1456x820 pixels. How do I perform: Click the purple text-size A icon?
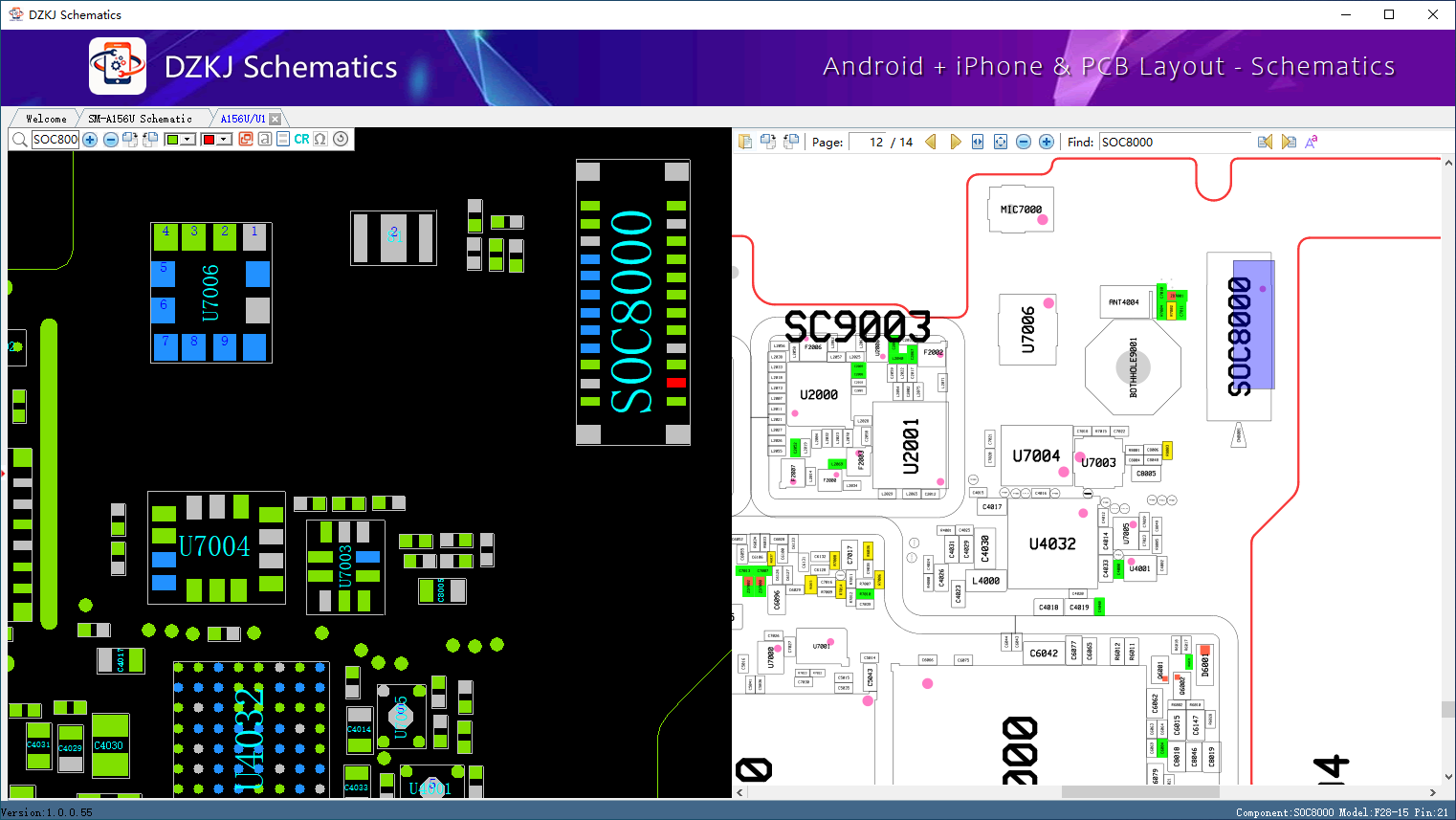[1312, 142]
